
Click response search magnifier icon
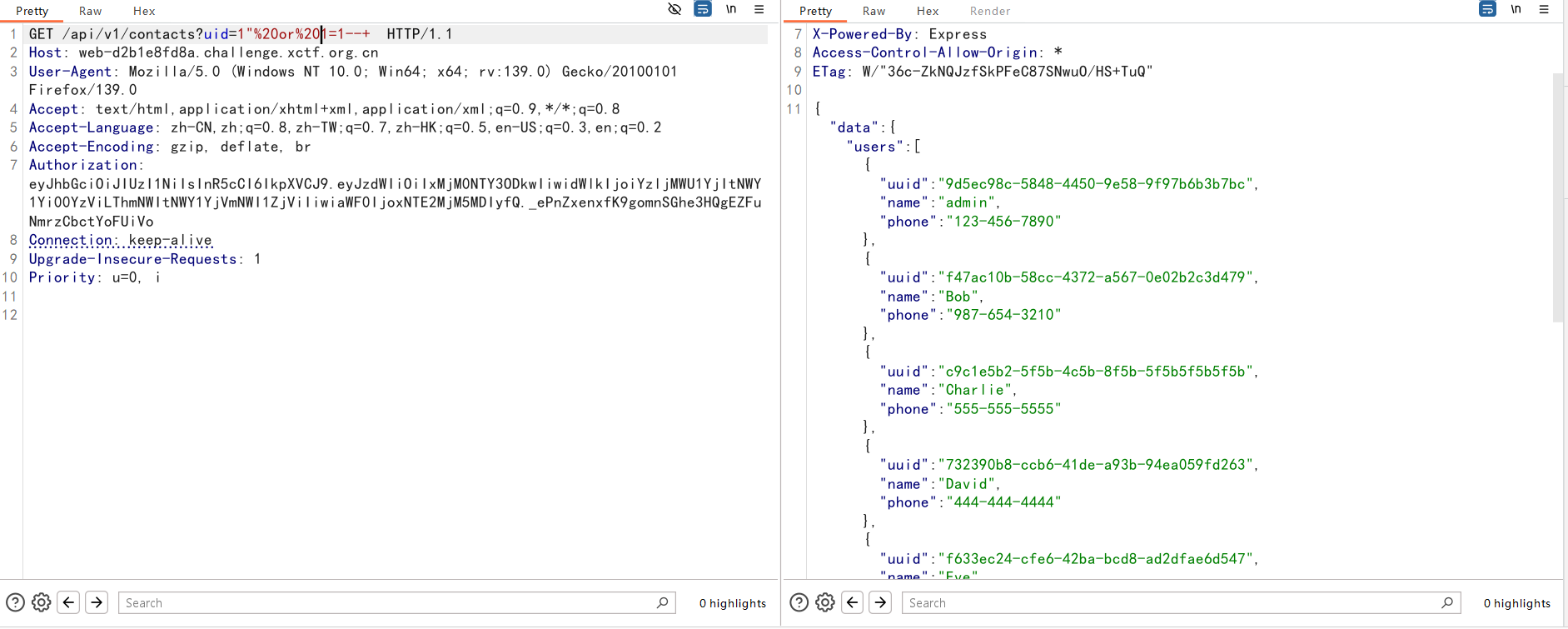(x=1447, y=602)
